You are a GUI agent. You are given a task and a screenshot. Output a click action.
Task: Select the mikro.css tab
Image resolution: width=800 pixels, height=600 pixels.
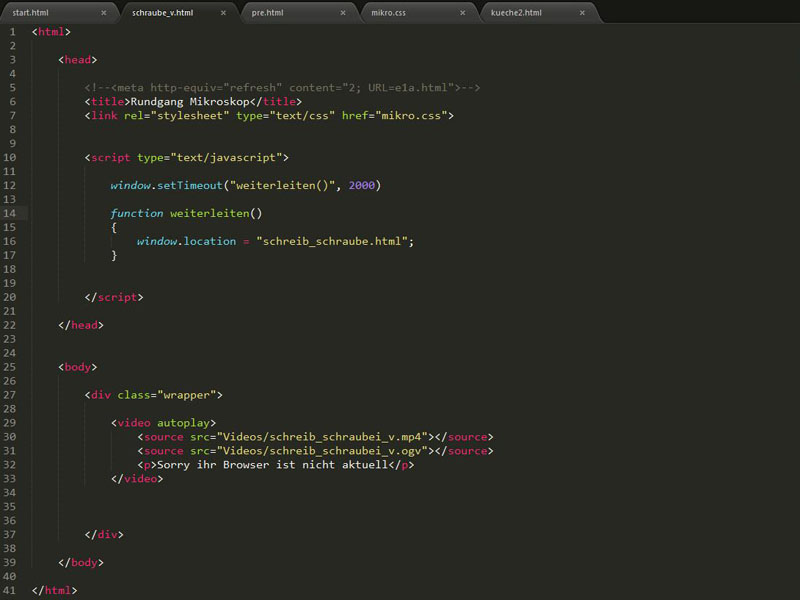coord(389,13)
